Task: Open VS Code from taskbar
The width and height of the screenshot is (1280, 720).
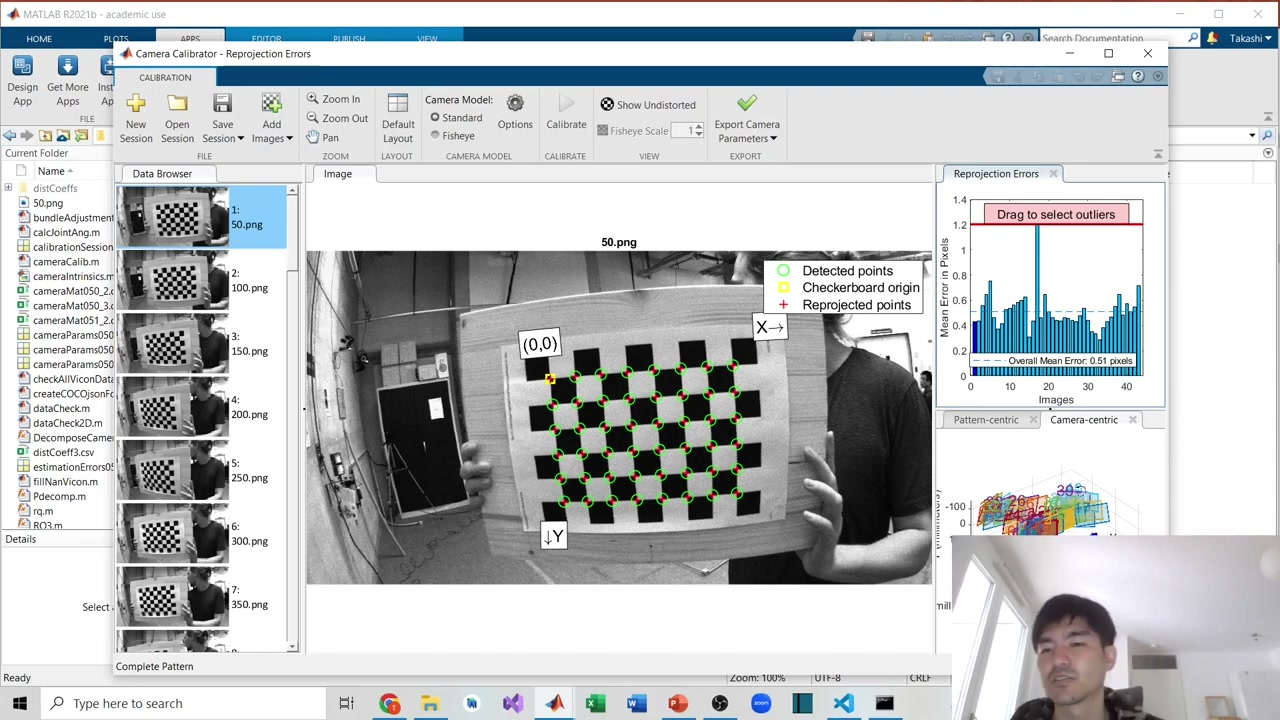Action: pyautogui.click(x=844, y=703)
